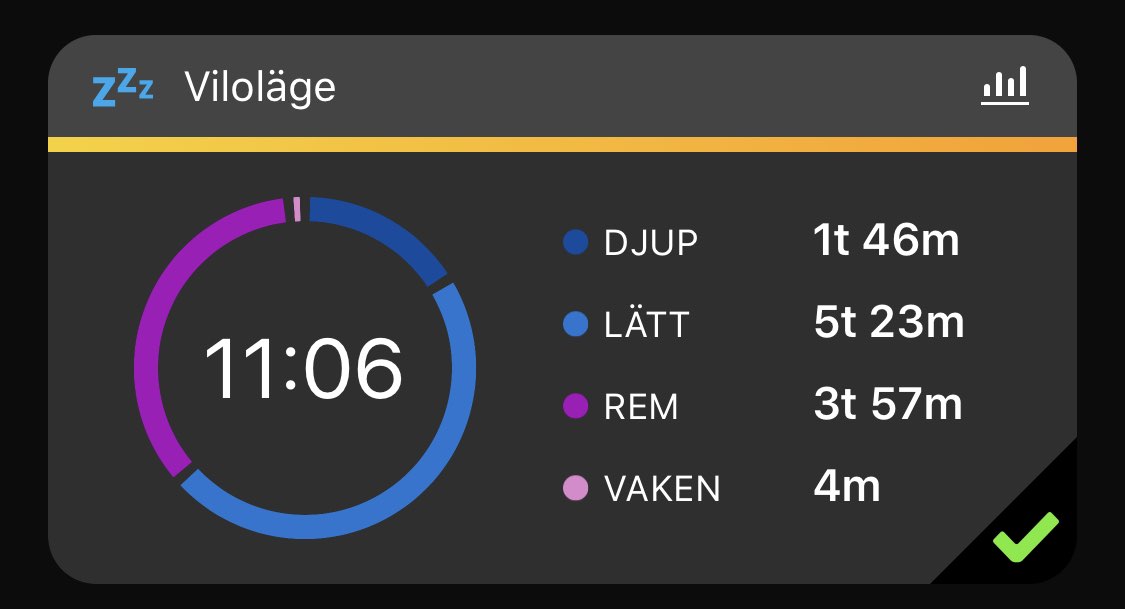Screen dimensions: 1125x609
Task: Tap the 4m awake value
Action: tap(847, 486)
